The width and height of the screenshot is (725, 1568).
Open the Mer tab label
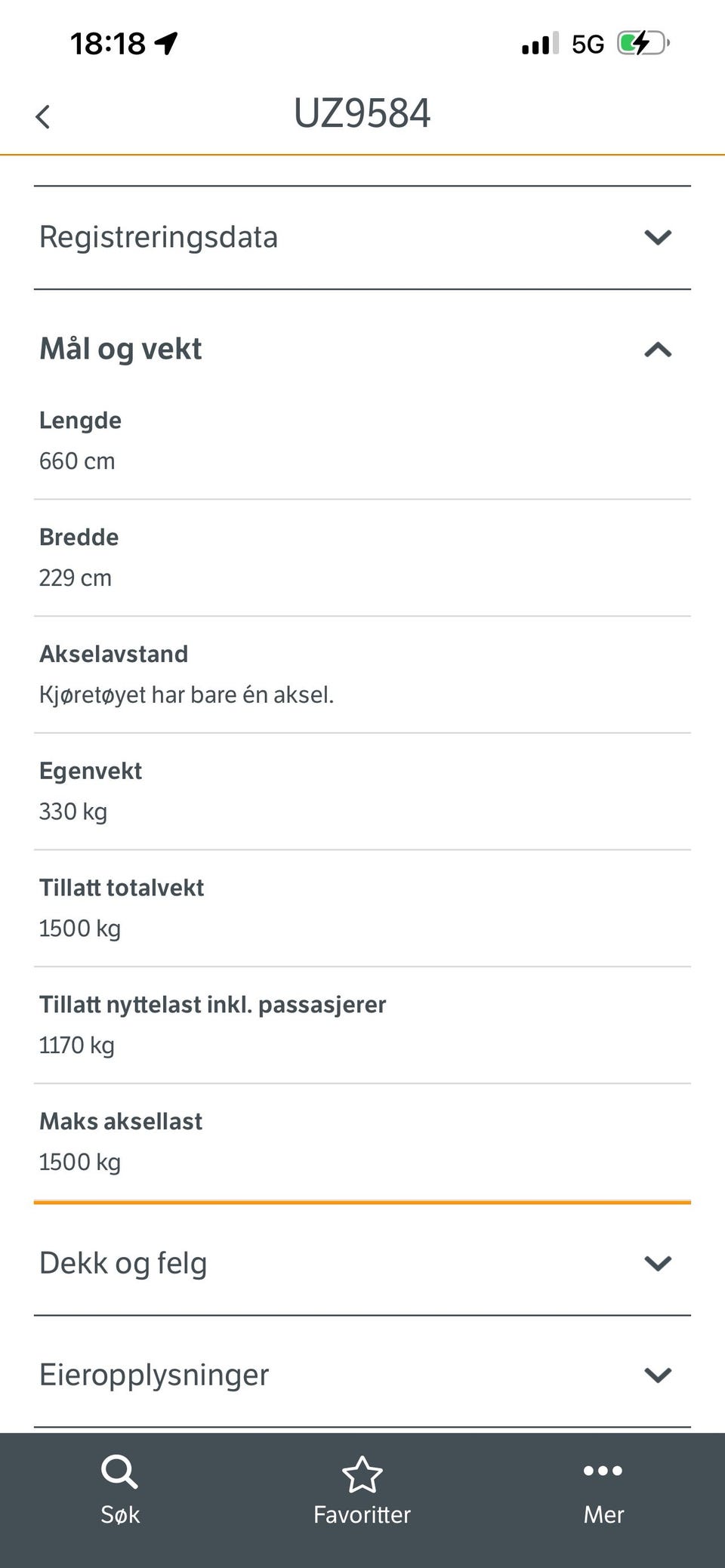pos(603,1514)
